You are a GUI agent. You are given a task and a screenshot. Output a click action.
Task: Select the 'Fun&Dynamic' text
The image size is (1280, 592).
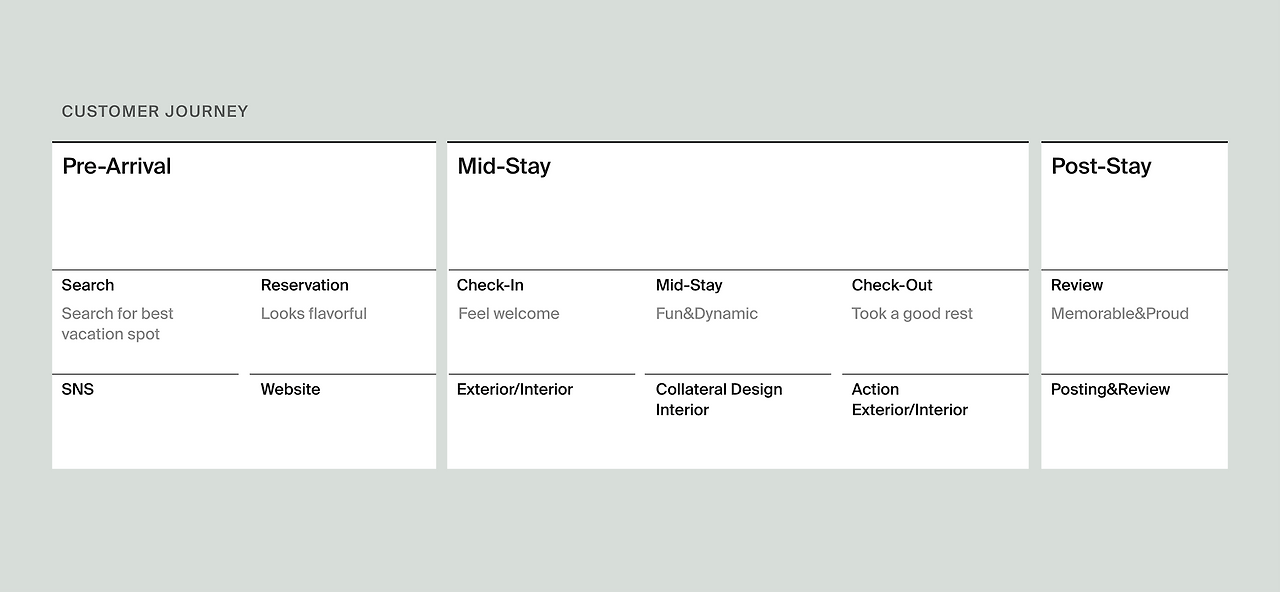(x=707, y=314)
